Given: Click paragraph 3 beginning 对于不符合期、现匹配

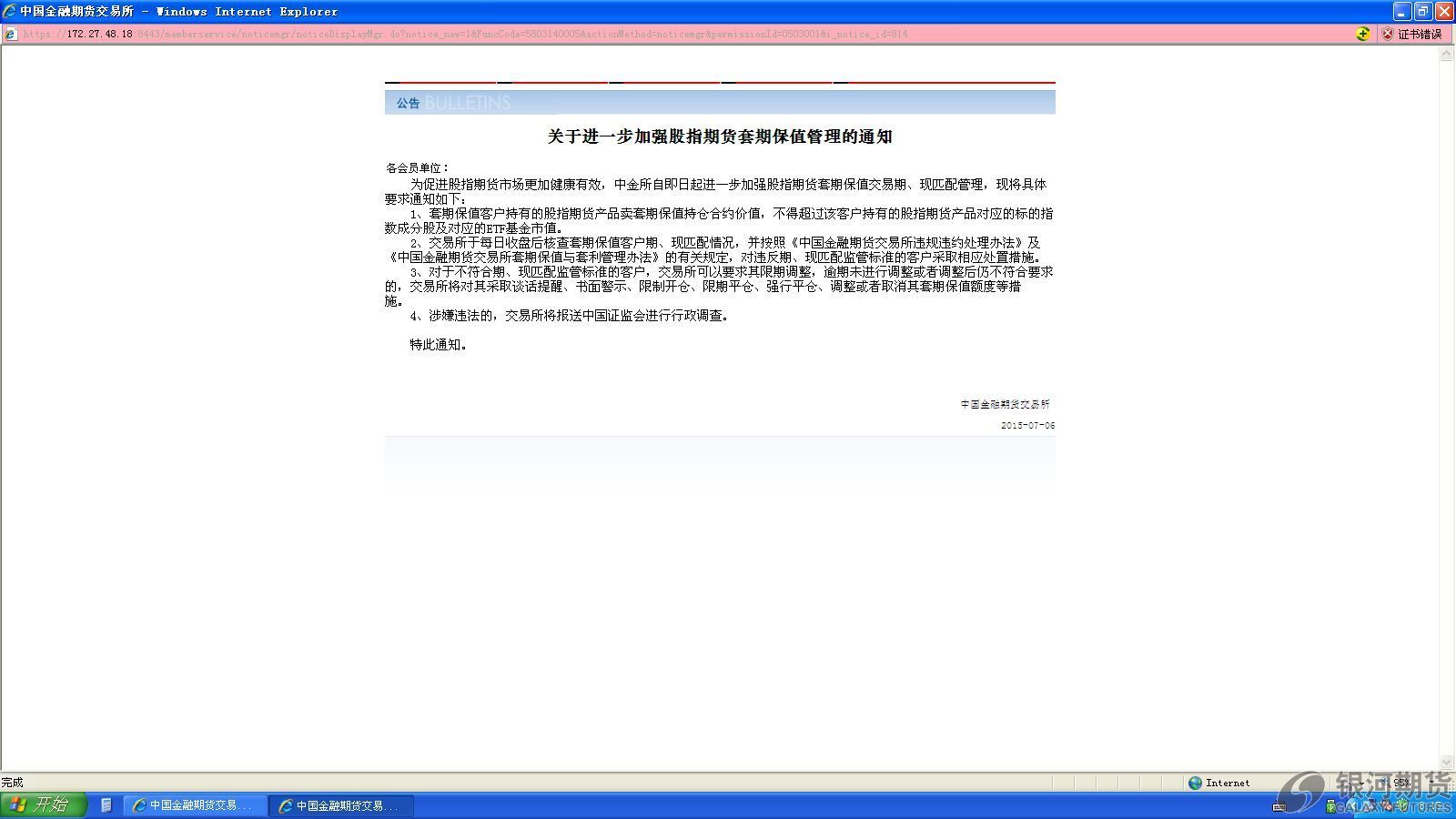Looking at the screenshot, I should click(x=719, y=286).
